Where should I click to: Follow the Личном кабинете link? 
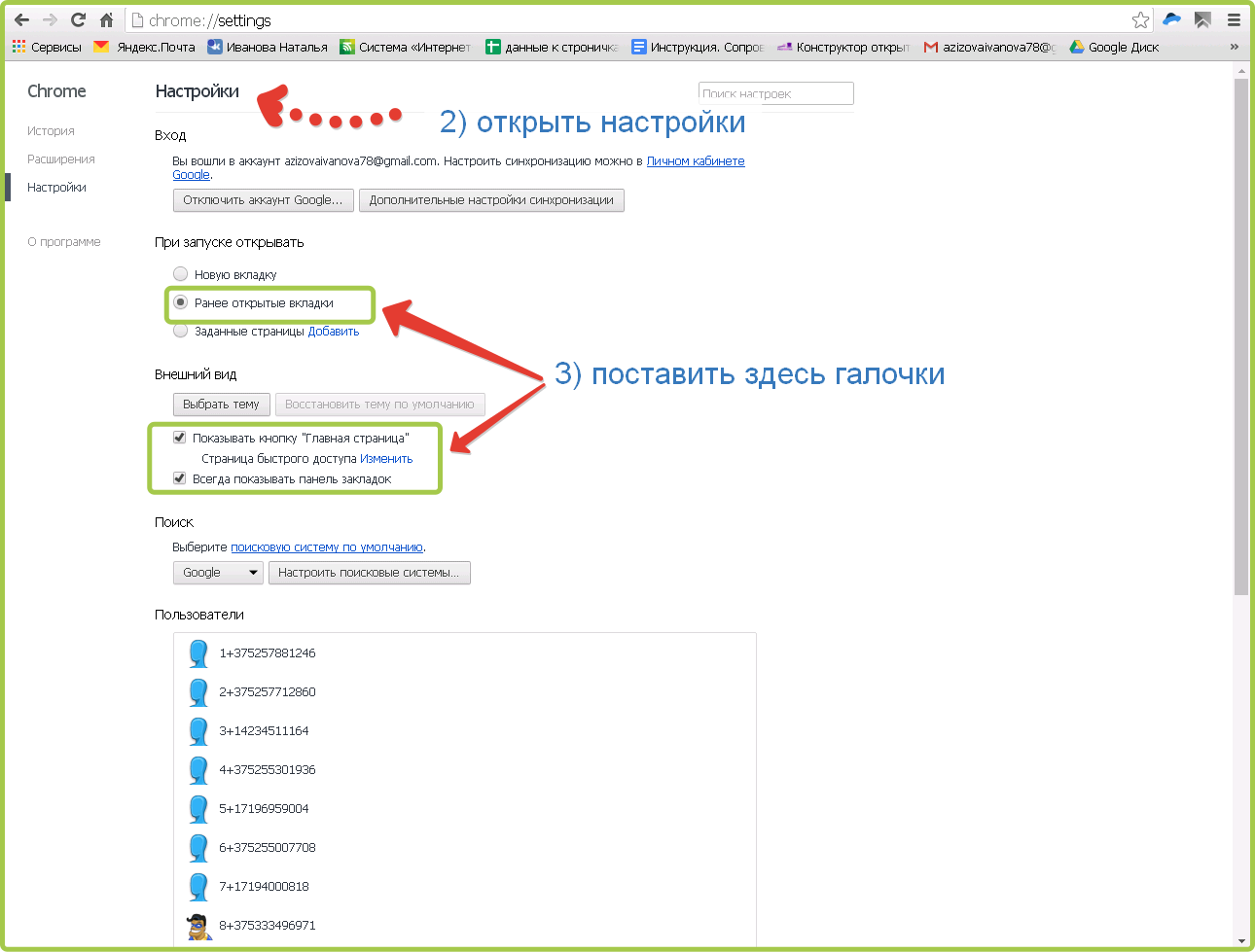pyautogui.click(x=696, y=161)
